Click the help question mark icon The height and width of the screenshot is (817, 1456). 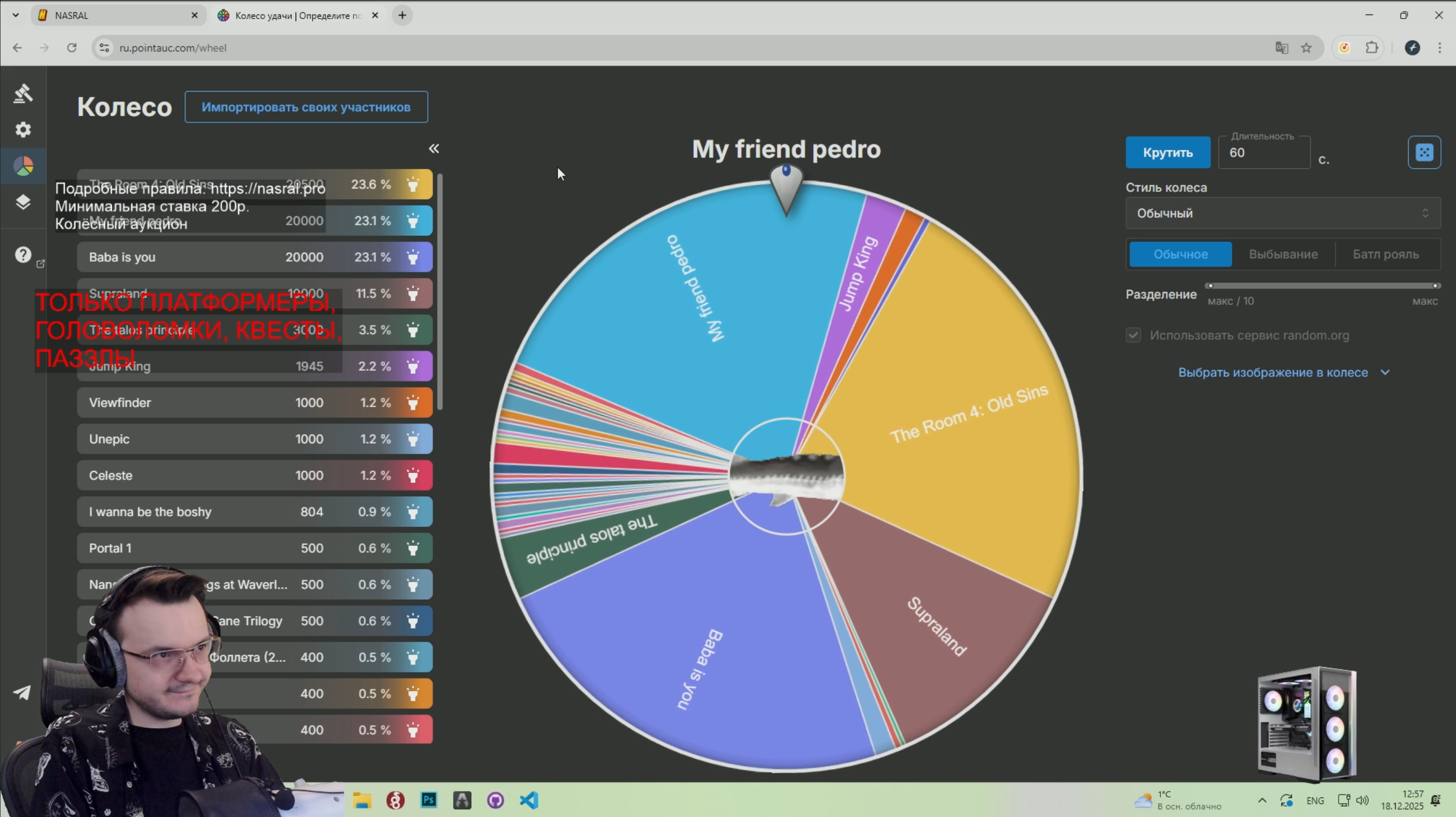tap(23, 255)
